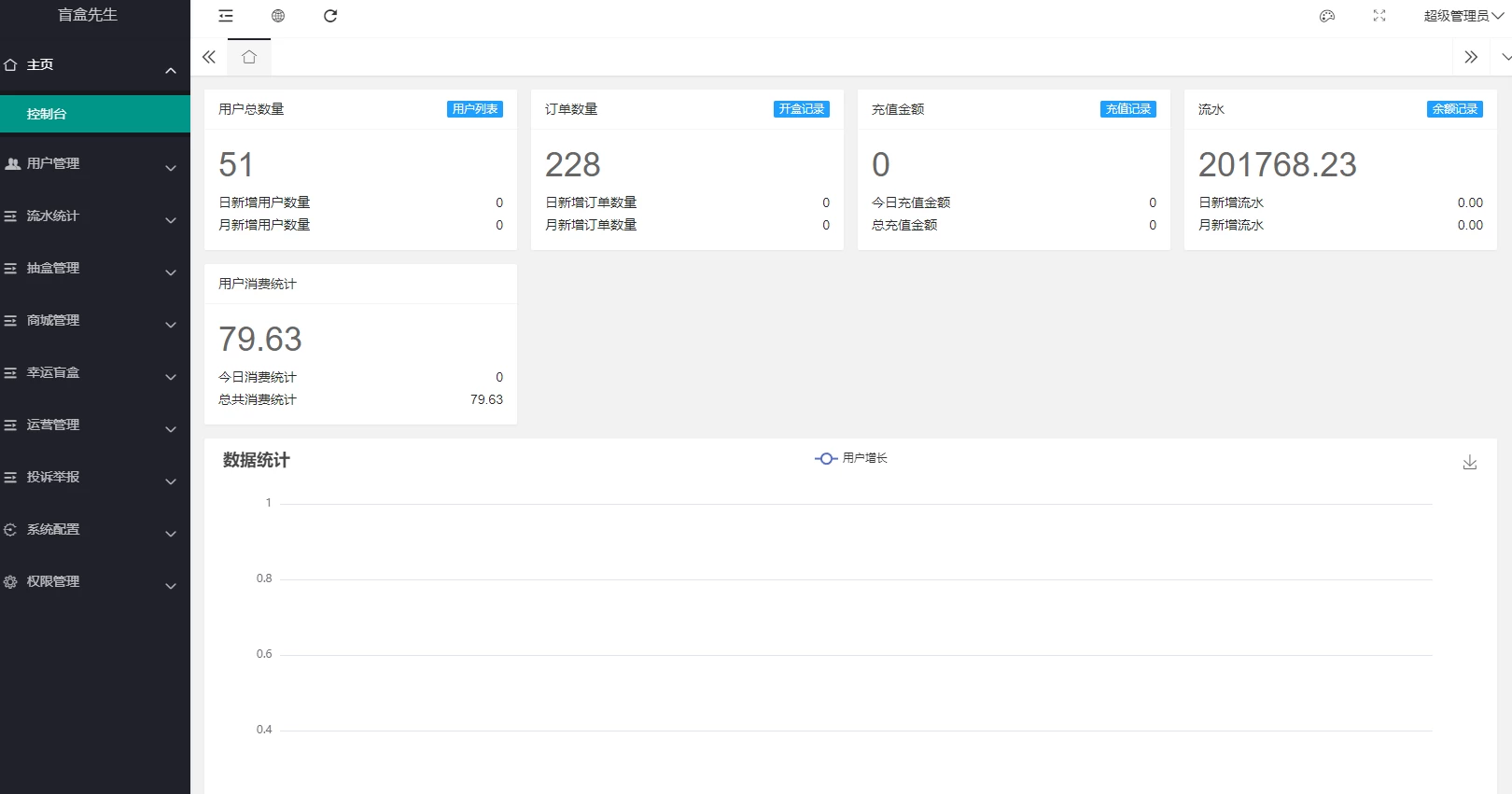
Task: Open the theme palette icon
Action: click(x=1327, y=16)
